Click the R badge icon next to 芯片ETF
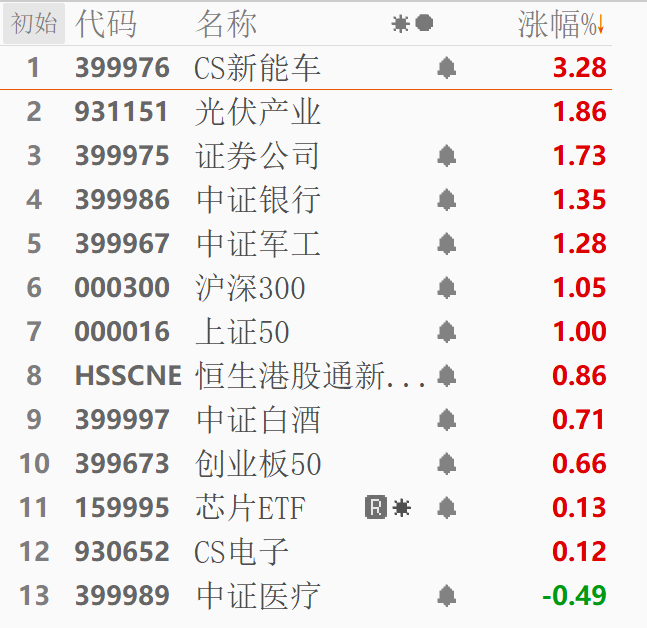Image resolution: width=647 pixels, height=628 pixels. (376, 508)
